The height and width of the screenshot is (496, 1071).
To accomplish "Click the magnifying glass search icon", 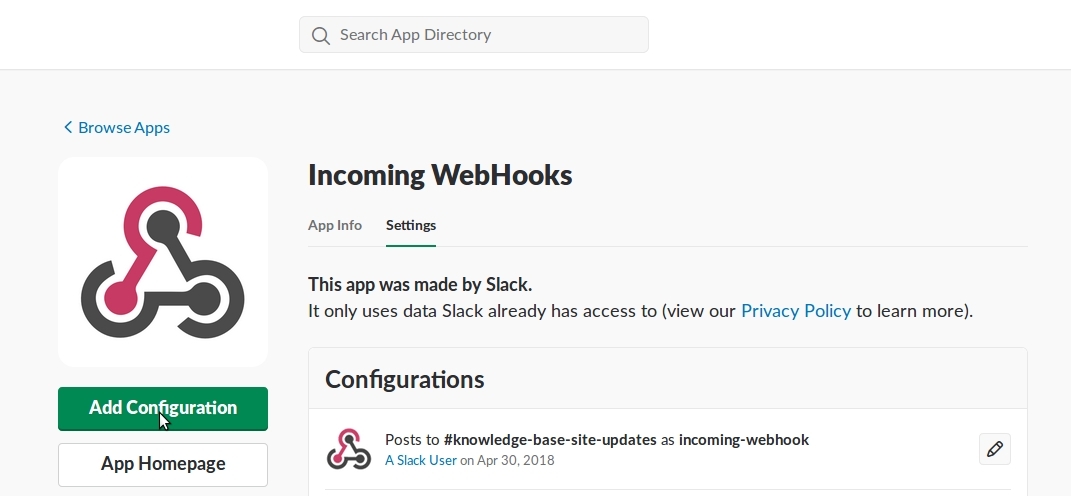I will (320, 36).
